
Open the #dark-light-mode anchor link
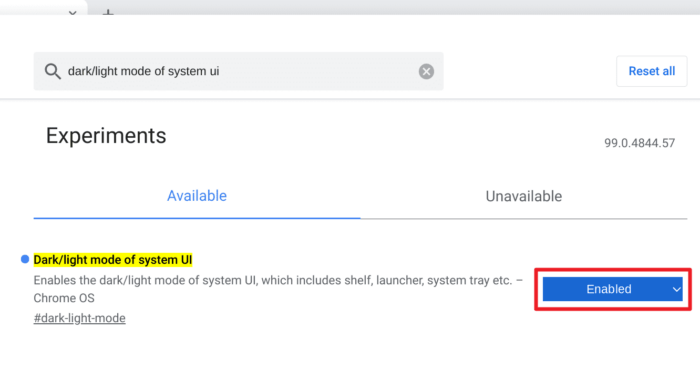79,318
